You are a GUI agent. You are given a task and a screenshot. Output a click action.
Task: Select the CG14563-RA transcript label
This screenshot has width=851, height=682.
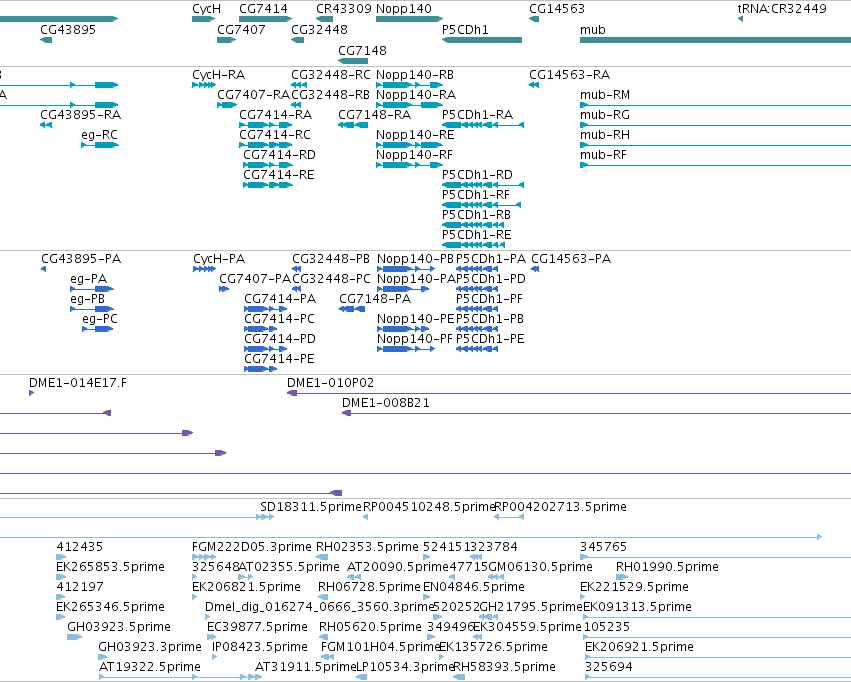(569, 75)
